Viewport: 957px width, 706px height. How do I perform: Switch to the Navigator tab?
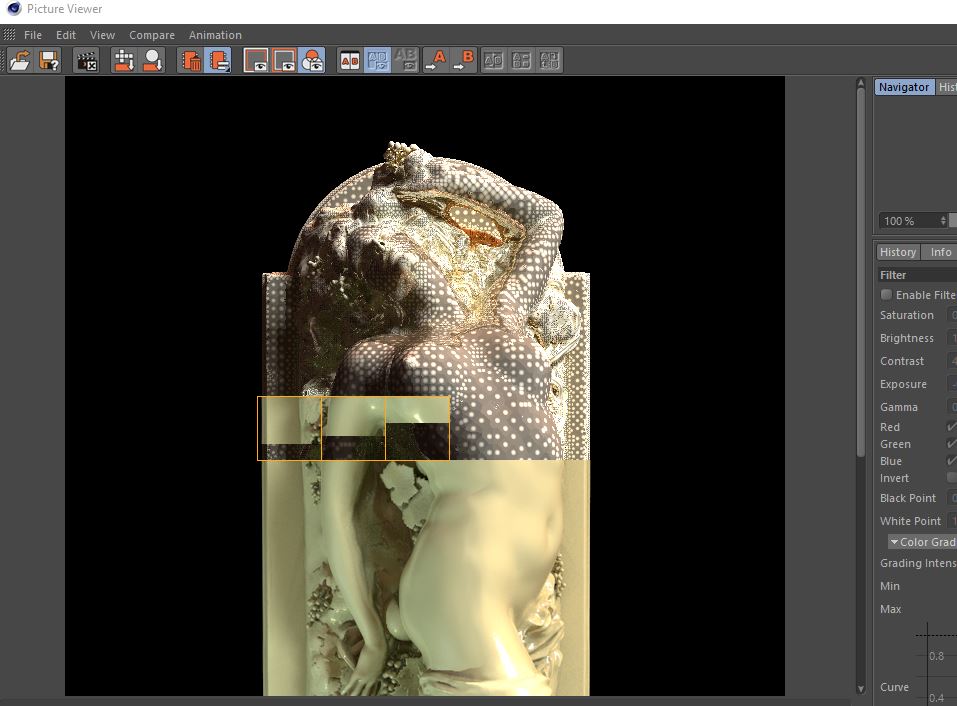tap(904, 87)
